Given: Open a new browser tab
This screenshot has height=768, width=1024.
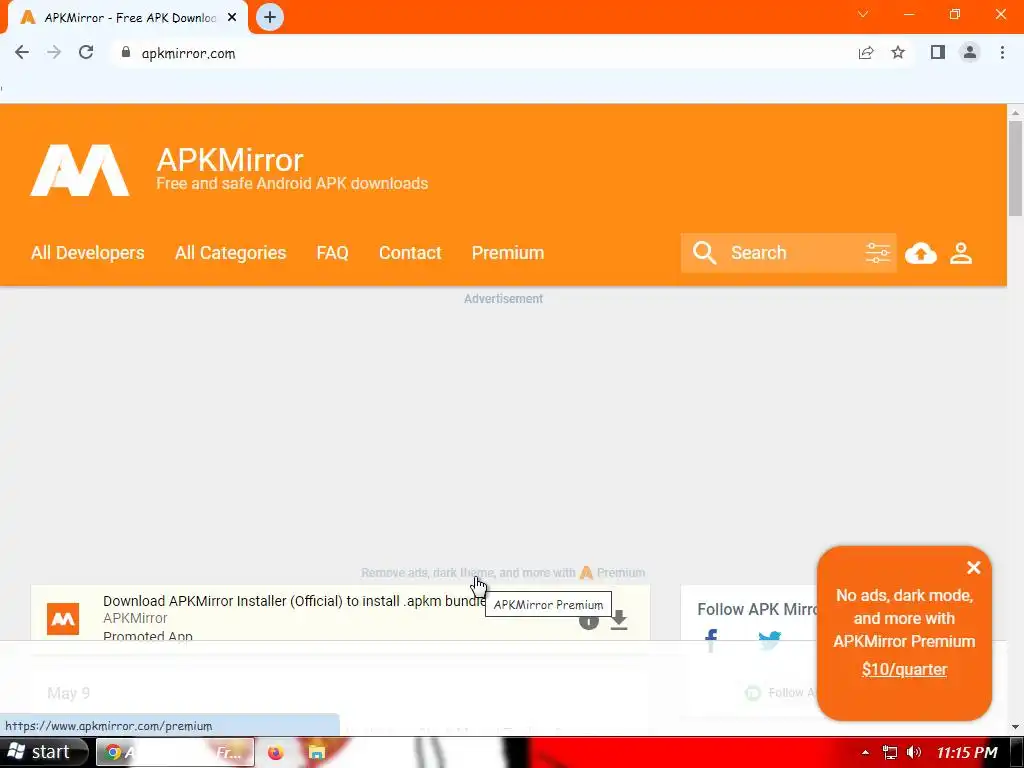Looking at the screenshot, I should pyautogui.click(x=270, y=17).
